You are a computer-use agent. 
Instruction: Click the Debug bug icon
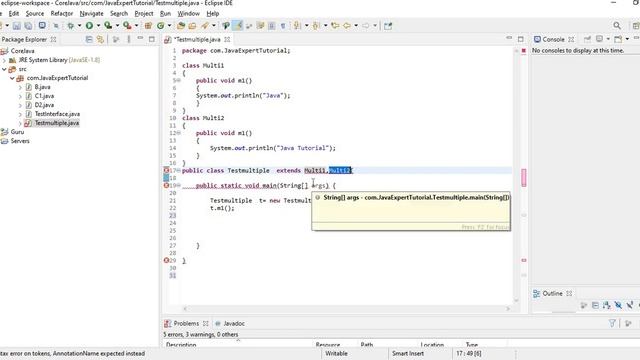(71, 26)
